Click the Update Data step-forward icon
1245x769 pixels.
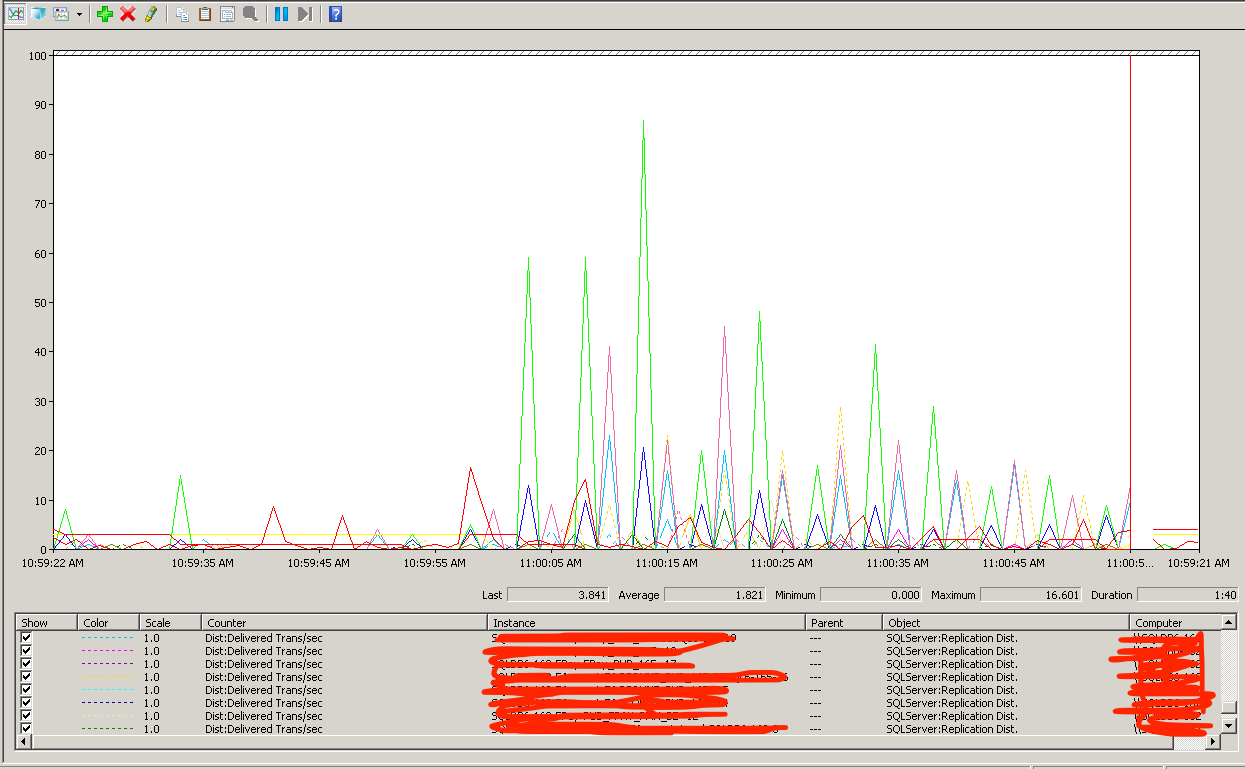[x=305, y=14]
